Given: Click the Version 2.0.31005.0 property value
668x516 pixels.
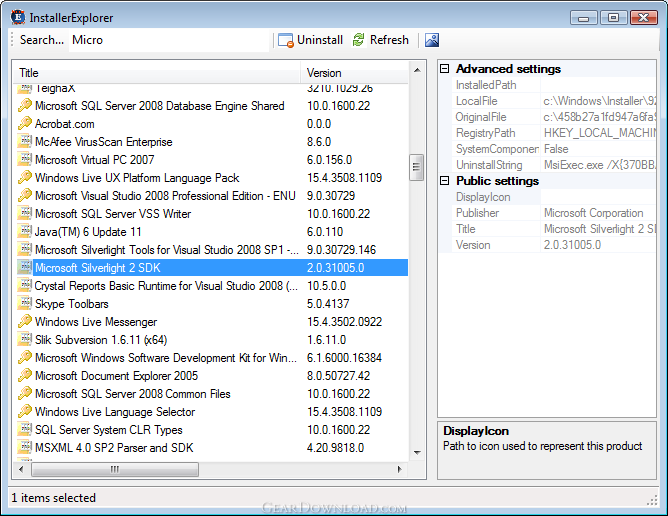Looking at the screenshot, I should pyautogui.click(x=599, y=245).
